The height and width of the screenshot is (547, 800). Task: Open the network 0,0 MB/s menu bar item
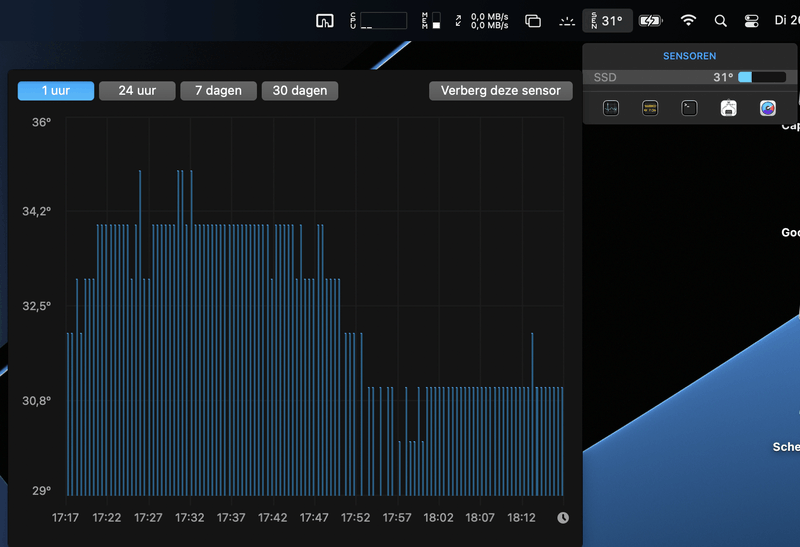pos(482,21)
